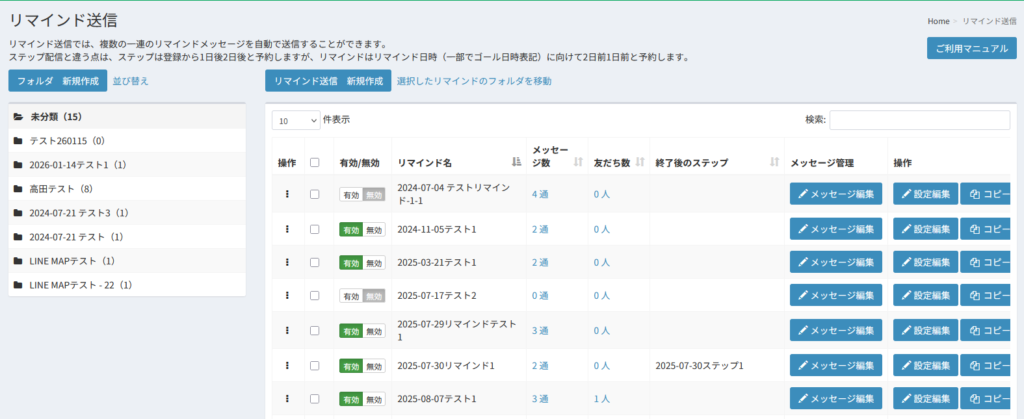
Task: Click コピー button for 2025-03-21テスト1 row
Action: pyautogui.click(x=990, y=262)
